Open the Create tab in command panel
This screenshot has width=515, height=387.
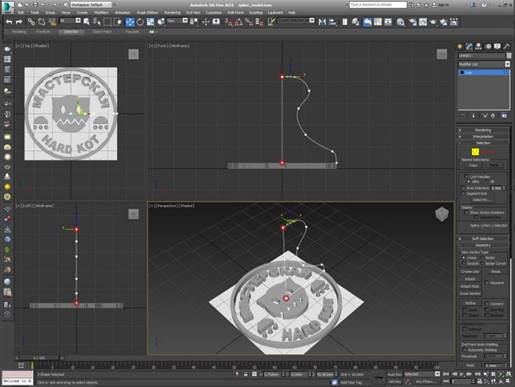coord(460,46)
